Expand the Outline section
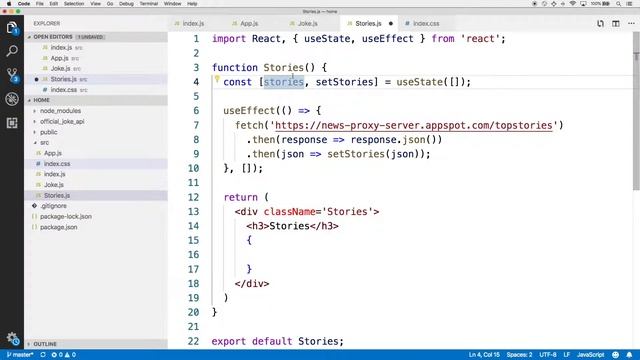The image size is (640, 360). pos(96,344)
